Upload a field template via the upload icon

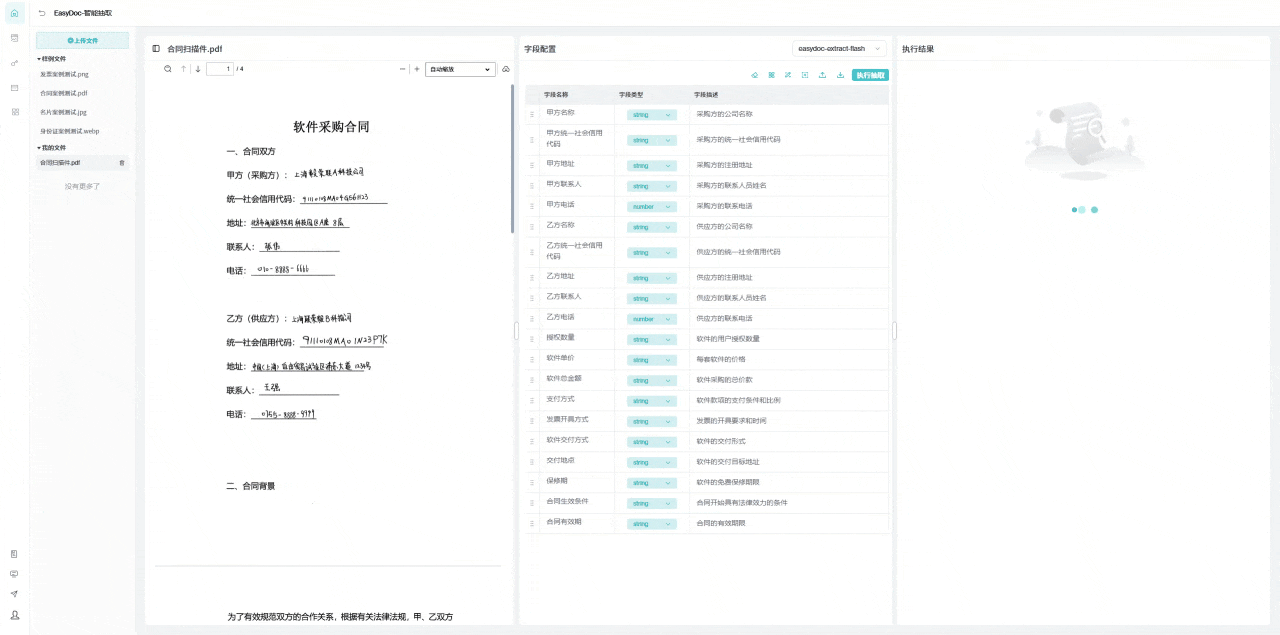(x=822, y=75)
